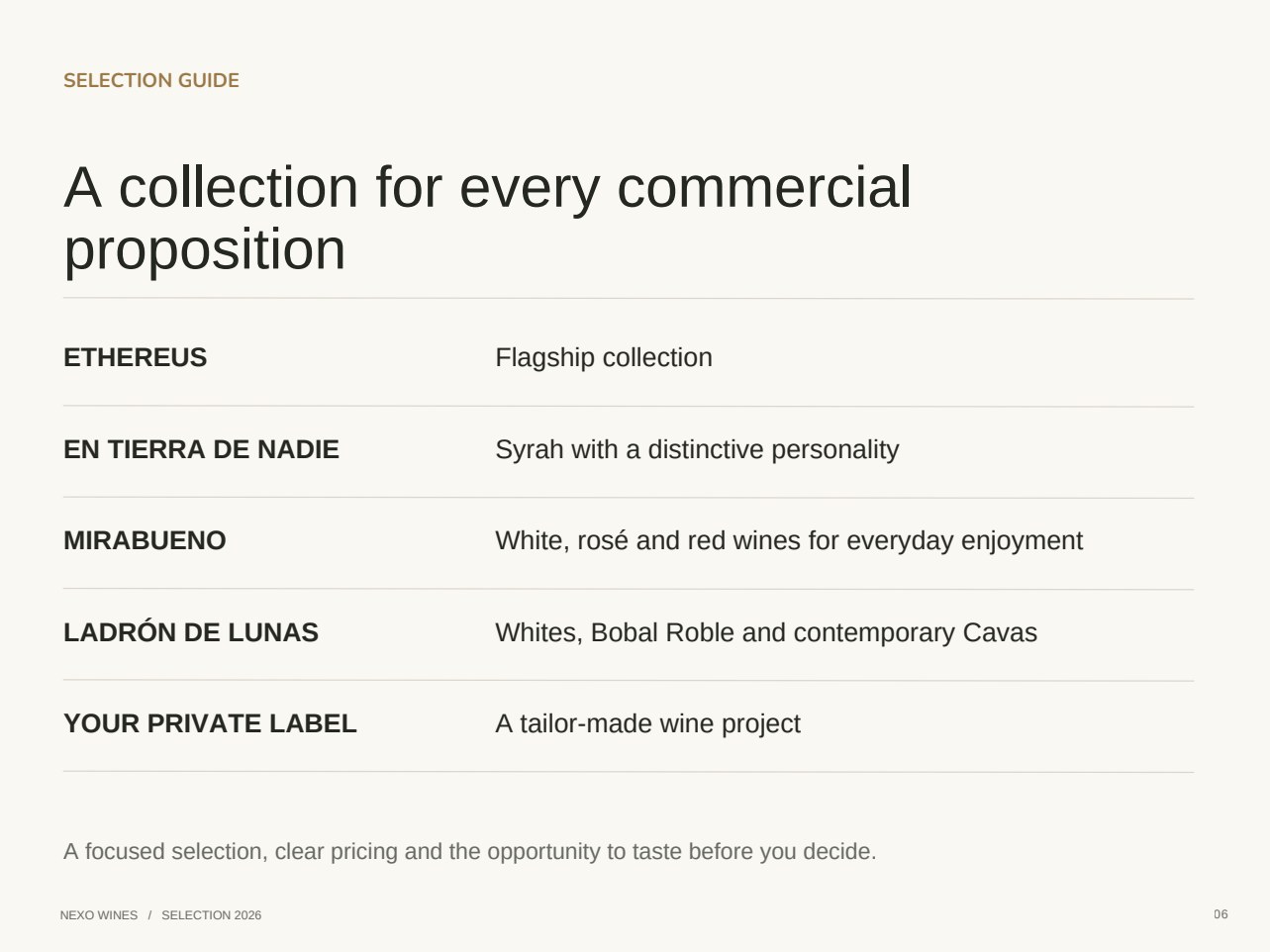
Task: Click the 'EN TIERRA DE NADIE' collection name
Action: coord(201,449)
